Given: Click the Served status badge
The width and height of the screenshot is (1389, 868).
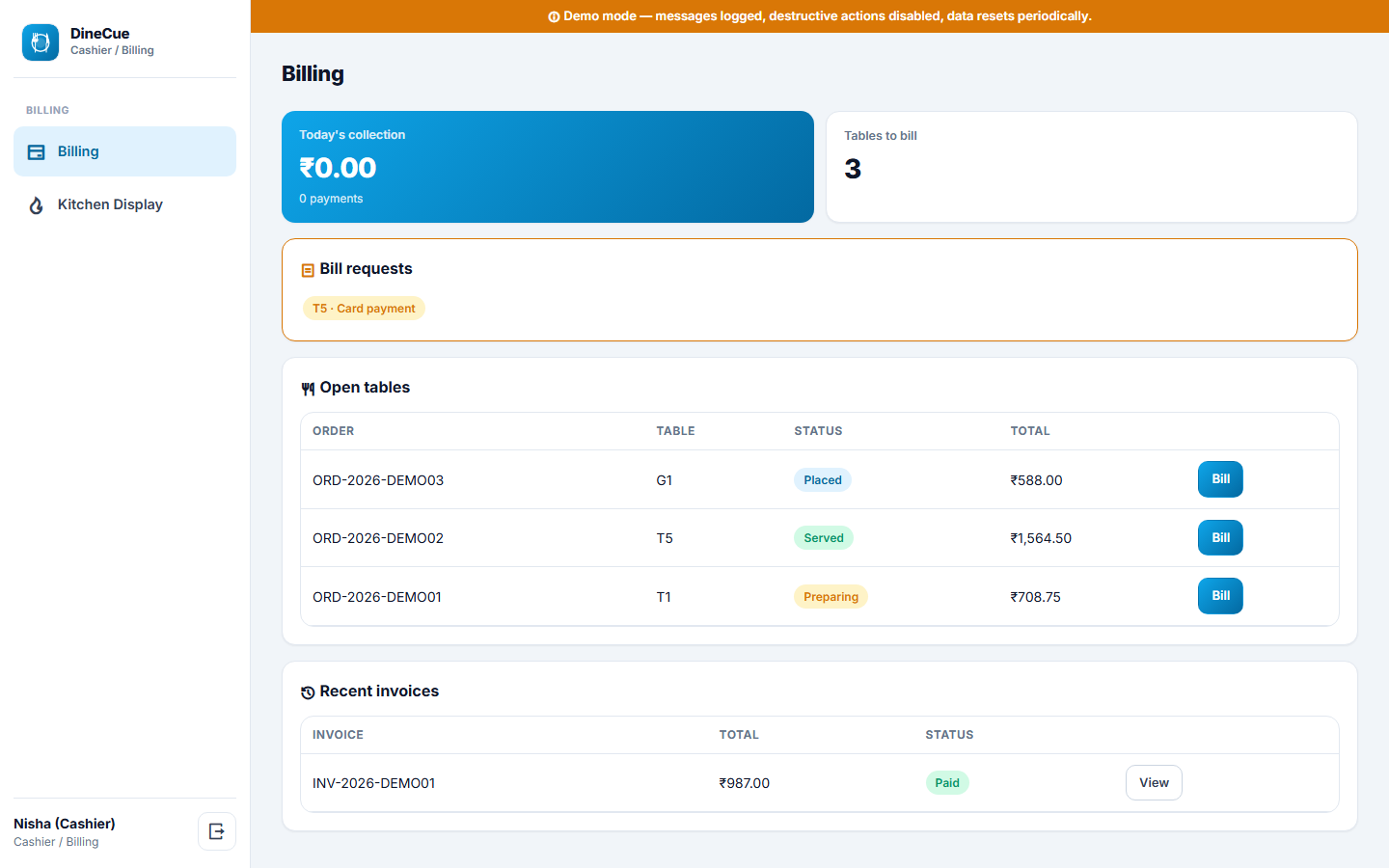Looking at the screenshot, I should pos(824,538).
